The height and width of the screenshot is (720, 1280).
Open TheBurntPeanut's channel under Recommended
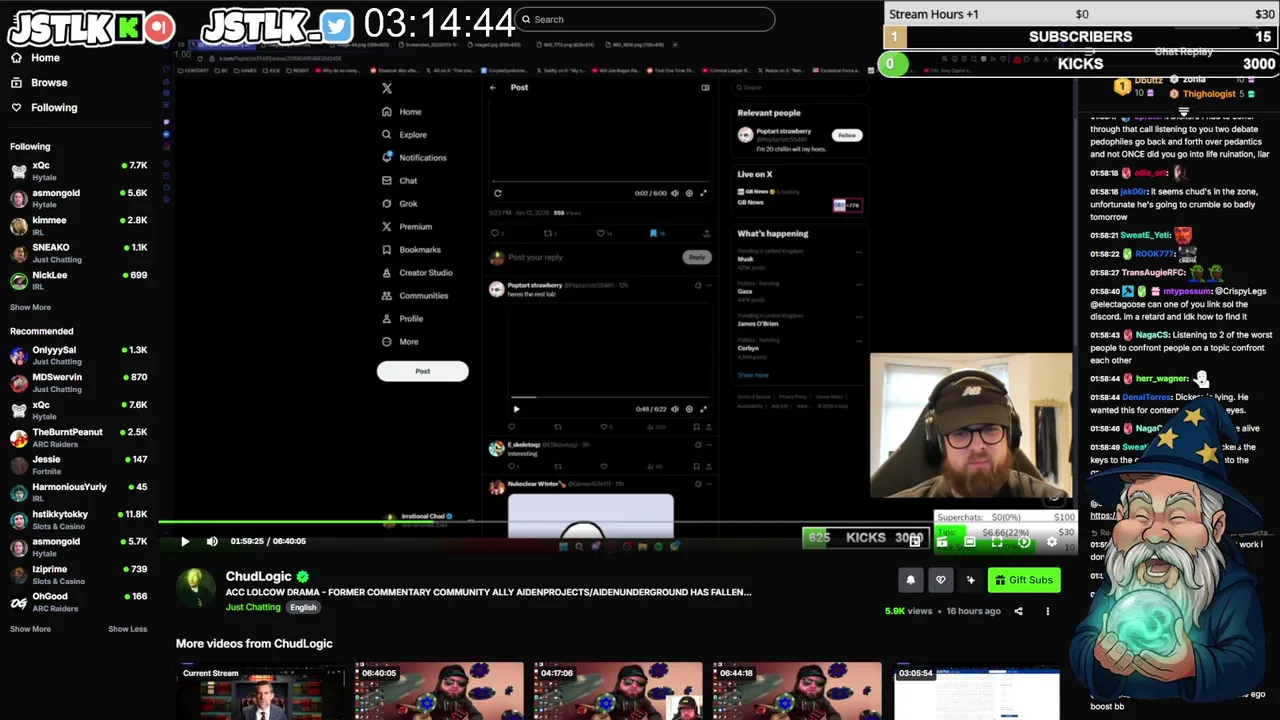pos(78,437)
